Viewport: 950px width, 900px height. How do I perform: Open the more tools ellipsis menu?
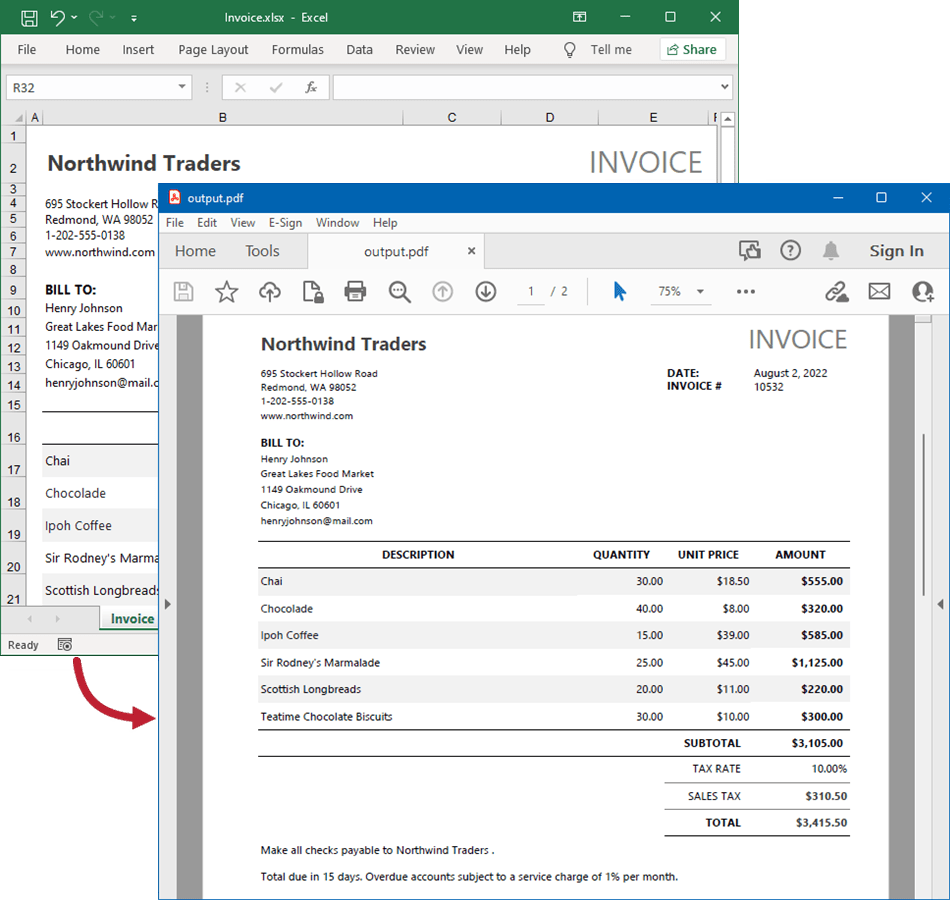[x=745, y=291]
